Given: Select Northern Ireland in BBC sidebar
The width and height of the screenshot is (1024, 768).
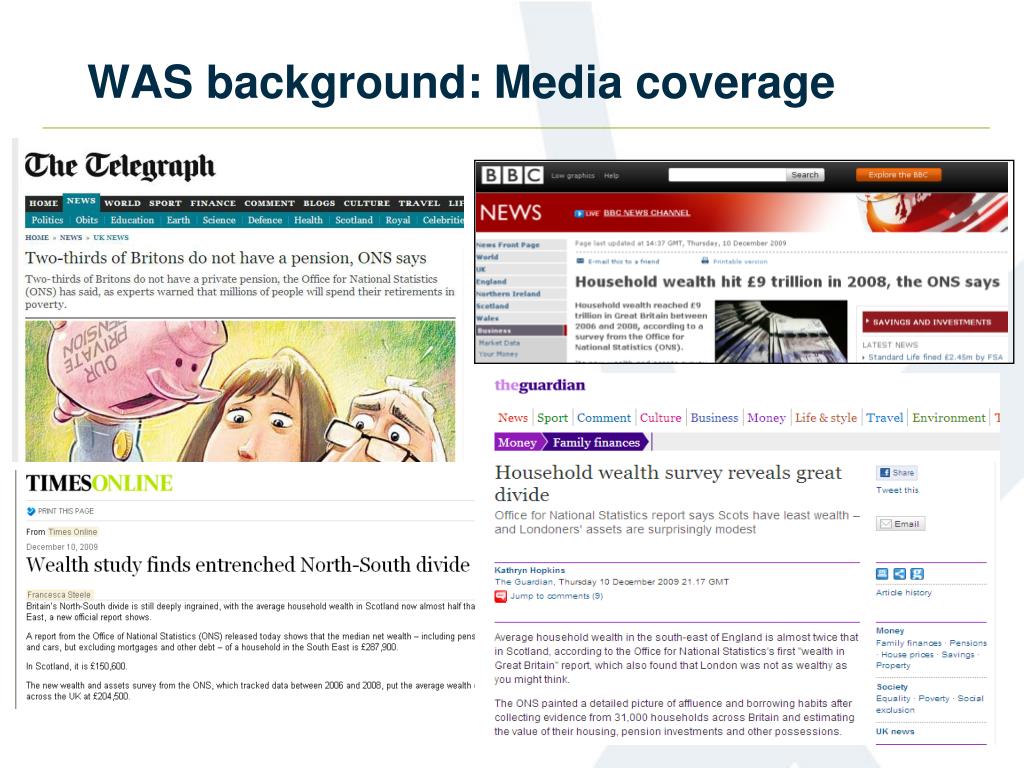Looking at the screenshot, I should coord(508,294).
